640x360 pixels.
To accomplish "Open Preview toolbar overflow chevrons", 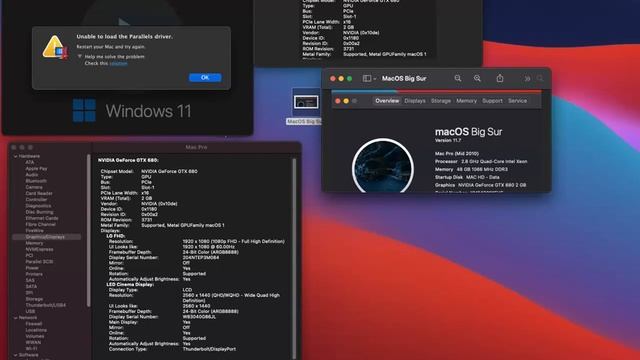I will click(x=527, y=78).
